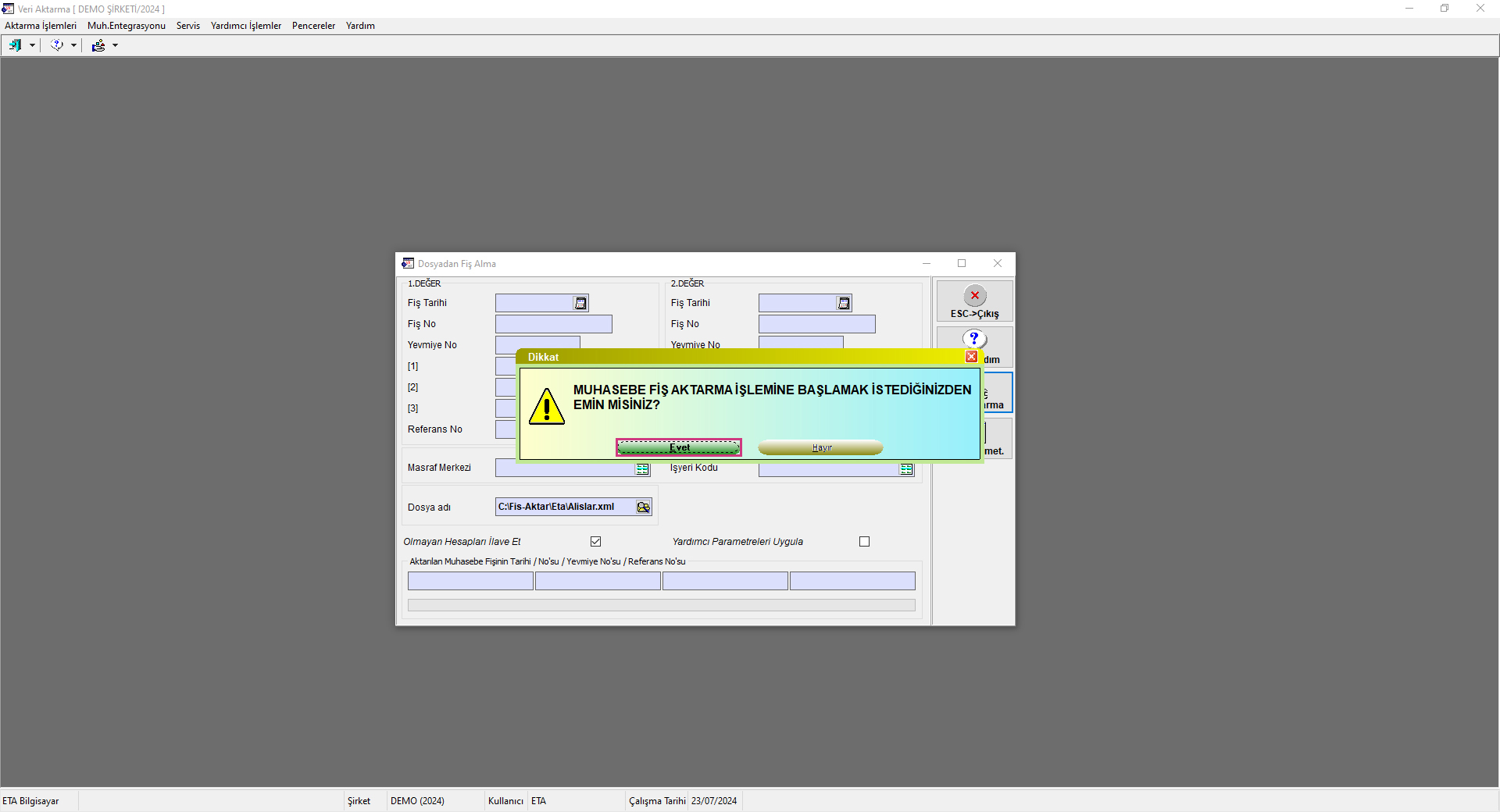1500x812 pixels.
Task: Open the Masraf Merkezi list lookup icon
Action: pyautogui.click(x=642, y=469)
